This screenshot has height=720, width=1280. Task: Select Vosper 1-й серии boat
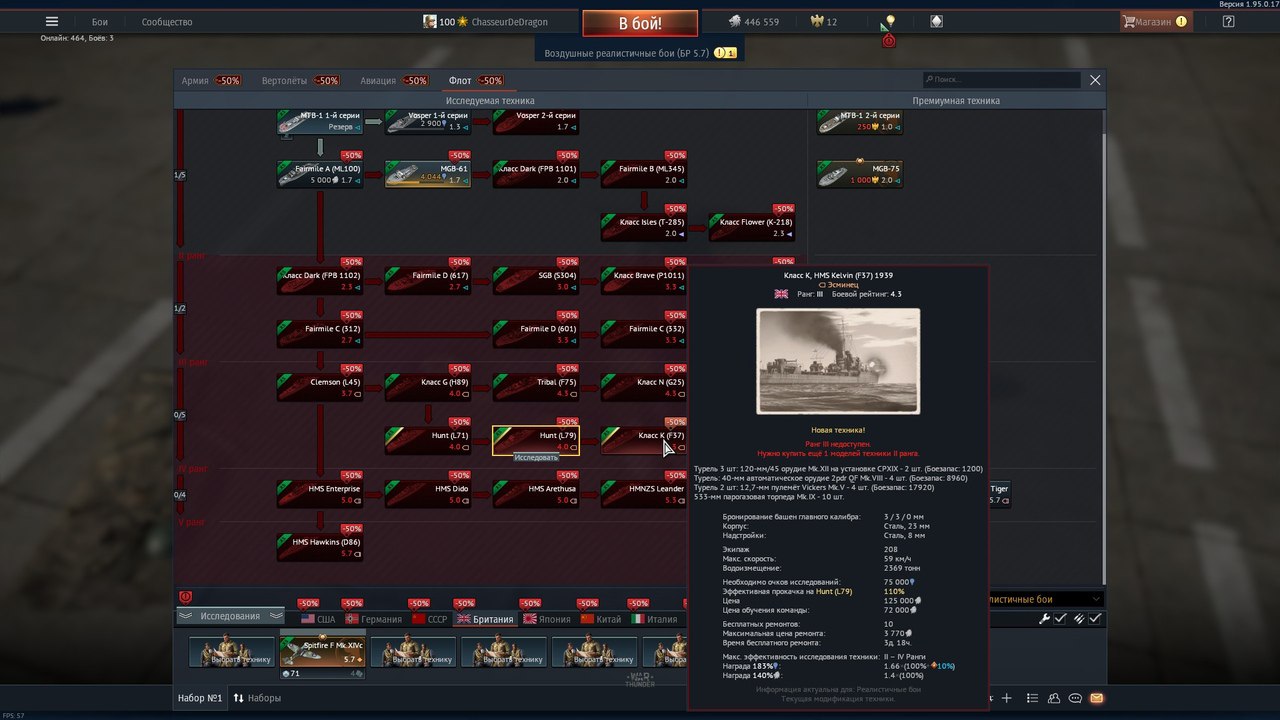pos(428,121)
